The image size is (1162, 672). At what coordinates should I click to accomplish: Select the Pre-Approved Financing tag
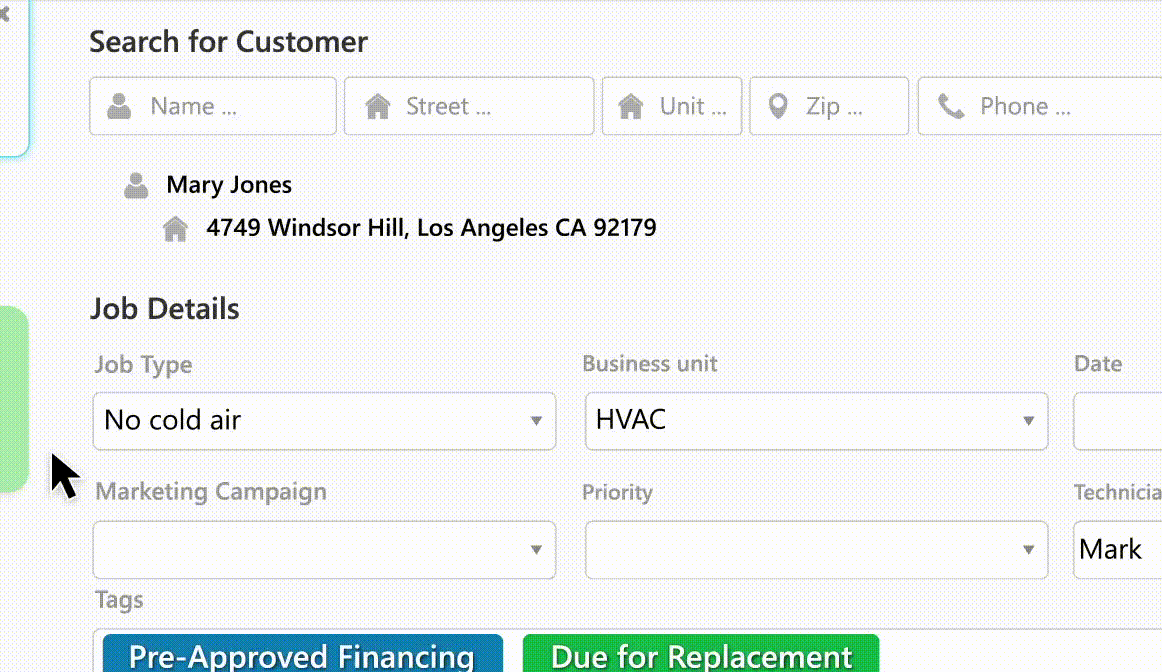302,656
